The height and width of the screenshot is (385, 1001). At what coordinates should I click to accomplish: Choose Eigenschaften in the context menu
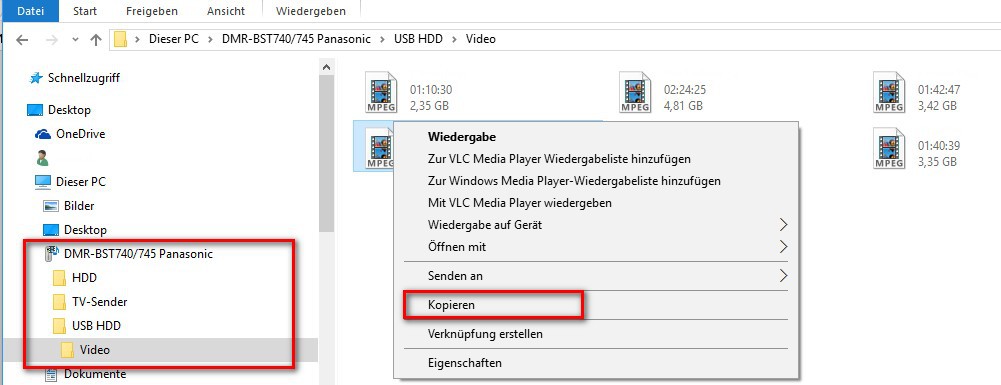(x=465, y=363)
